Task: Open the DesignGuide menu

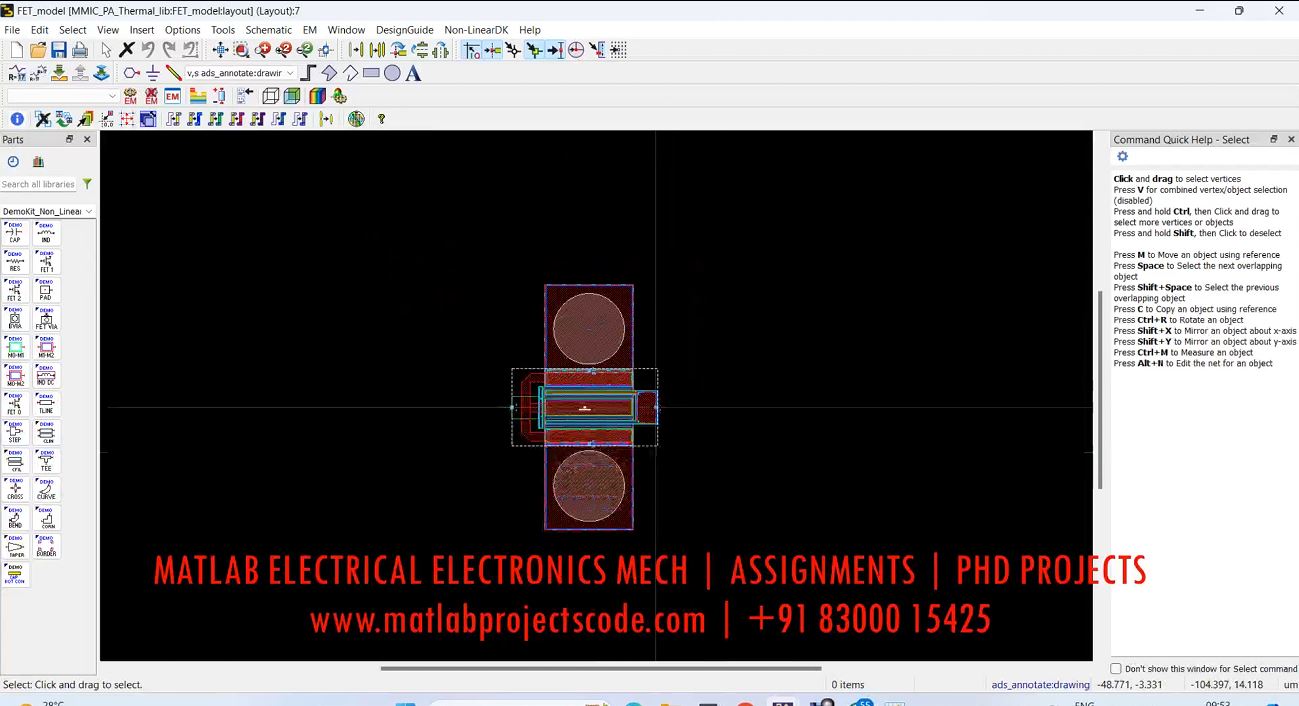Action: [x=405, y=30]
